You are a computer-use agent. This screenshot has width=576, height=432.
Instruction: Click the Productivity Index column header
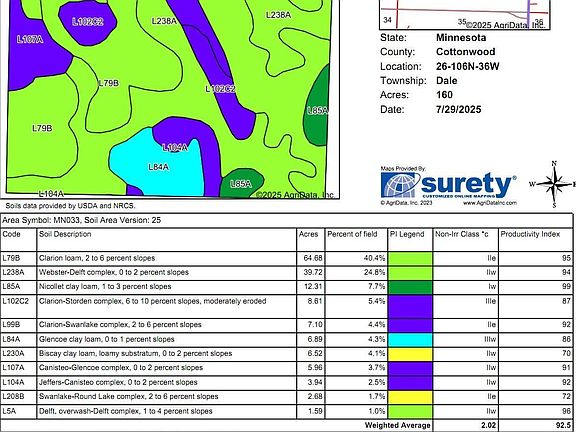(x=530, y=234)
